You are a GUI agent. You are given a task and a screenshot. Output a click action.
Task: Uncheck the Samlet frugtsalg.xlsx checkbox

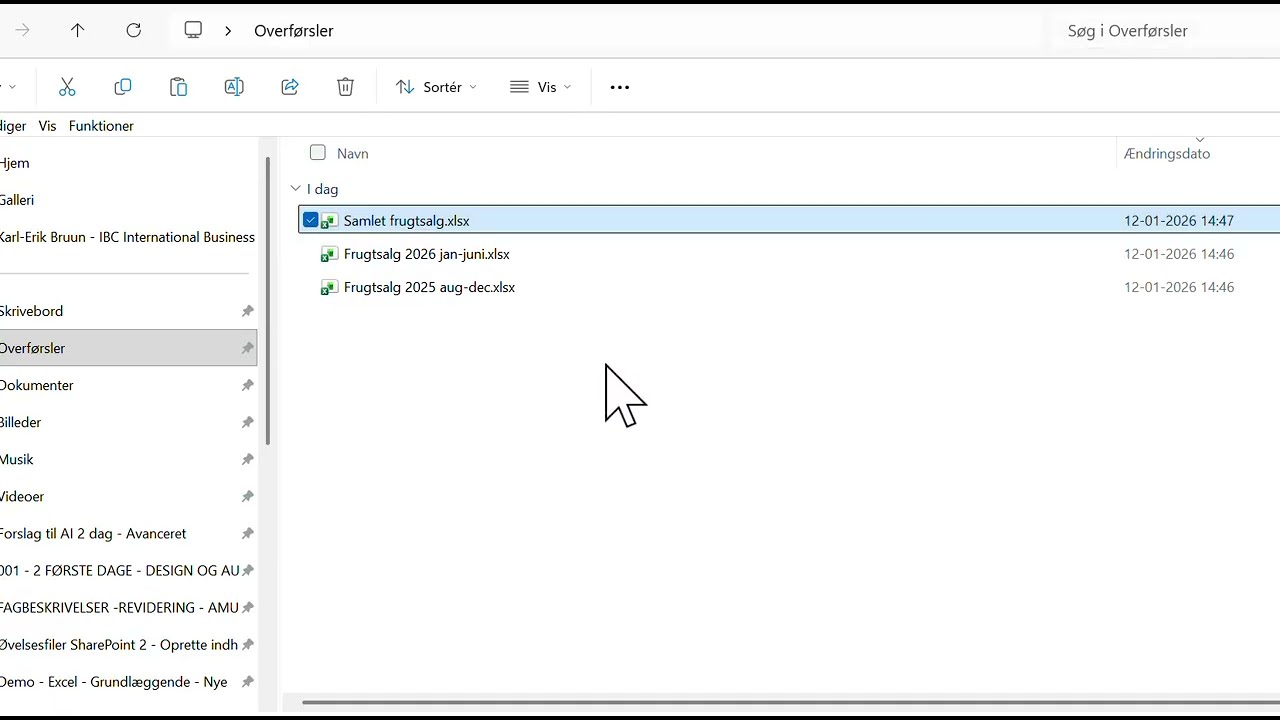click(310, 220)
